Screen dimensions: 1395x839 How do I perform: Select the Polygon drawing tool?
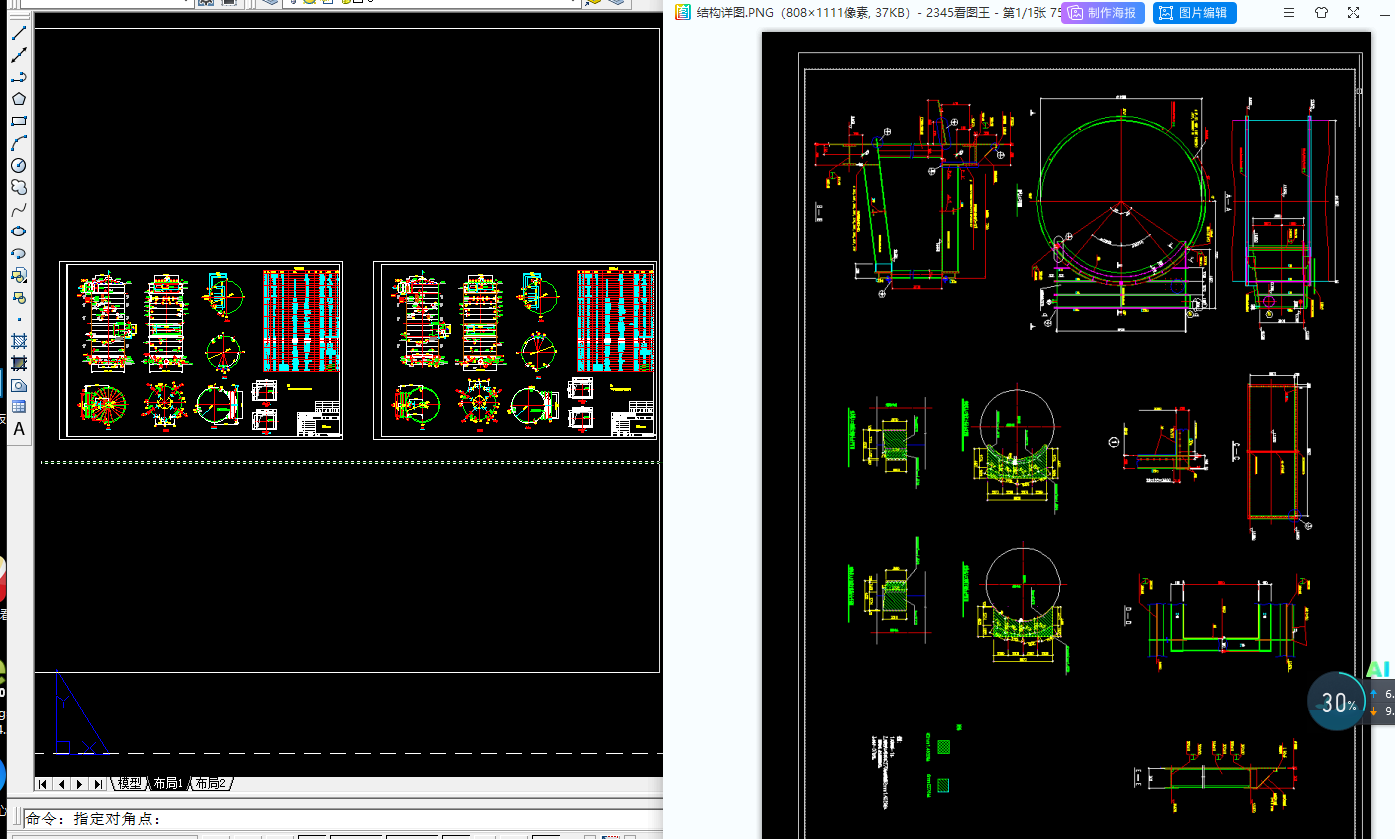click(x=19, y=99)
